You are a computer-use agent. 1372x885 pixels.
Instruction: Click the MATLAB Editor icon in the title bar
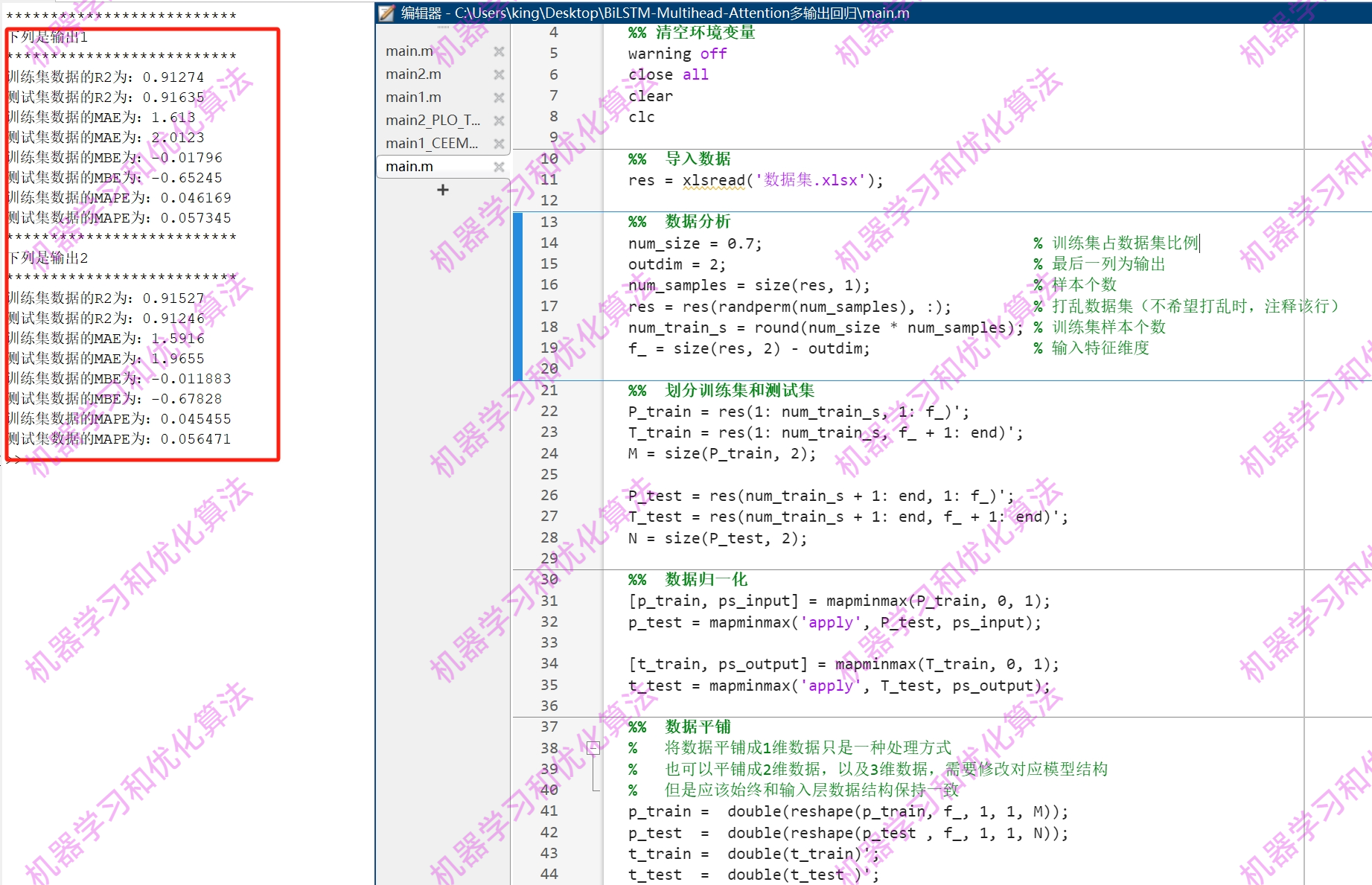pos(386,12)
